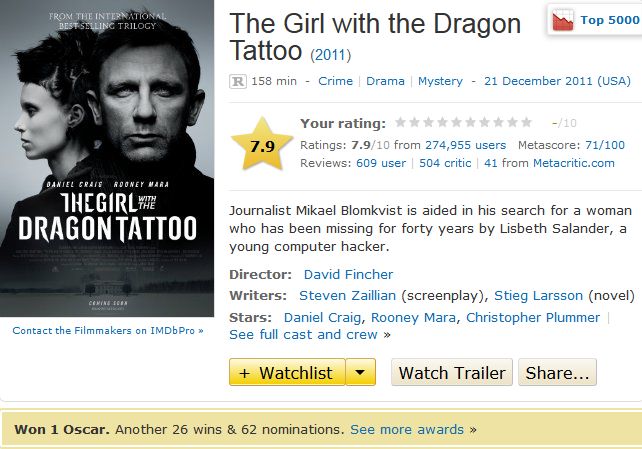Click the gold 7.9 rating star
The height and width of the screenshot is (449, 642).
tap(263, 146)
